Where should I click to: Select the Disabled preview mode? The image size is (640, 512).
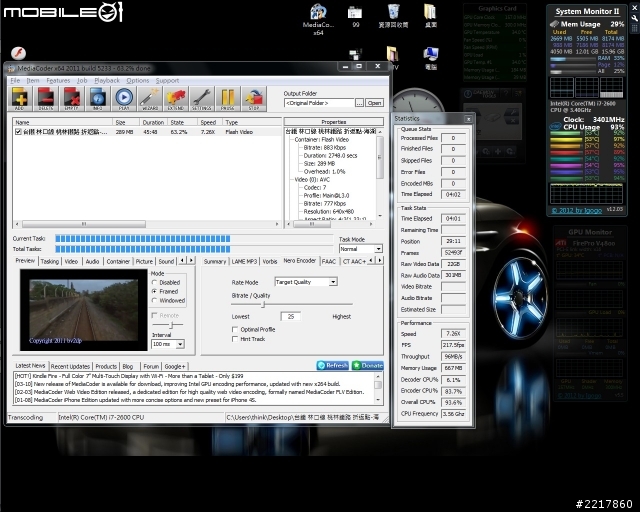[154, 282]
